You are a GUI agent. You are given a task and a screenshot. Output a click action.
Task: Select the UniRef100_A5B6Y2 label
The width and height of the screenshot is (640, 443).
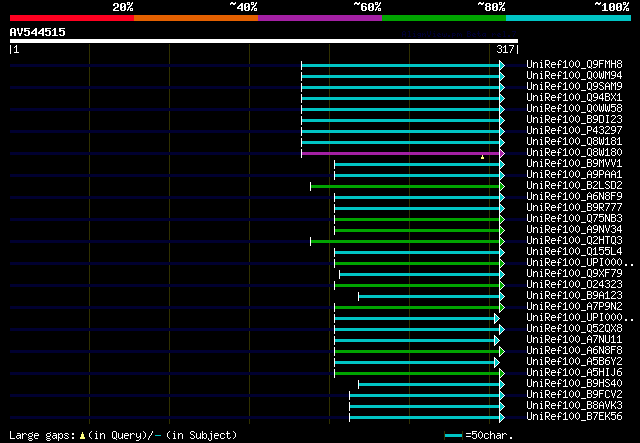[574, 362]
